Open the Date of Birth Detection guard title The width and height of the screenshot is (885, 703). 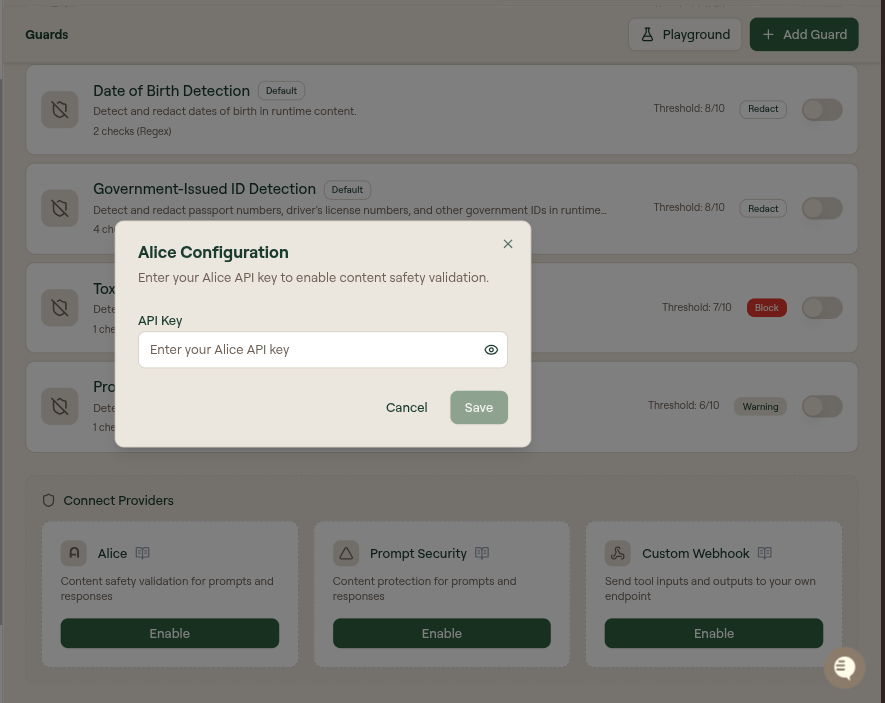click(x=172, y=91)
